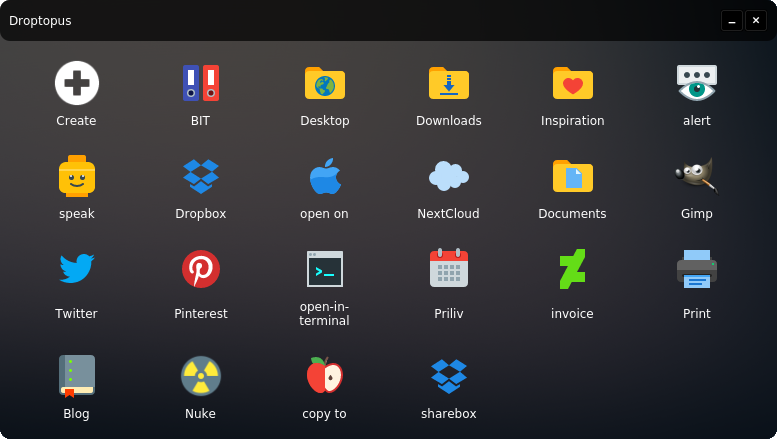
Task: Click the 'Blog' text label
Action: point(76,414)
